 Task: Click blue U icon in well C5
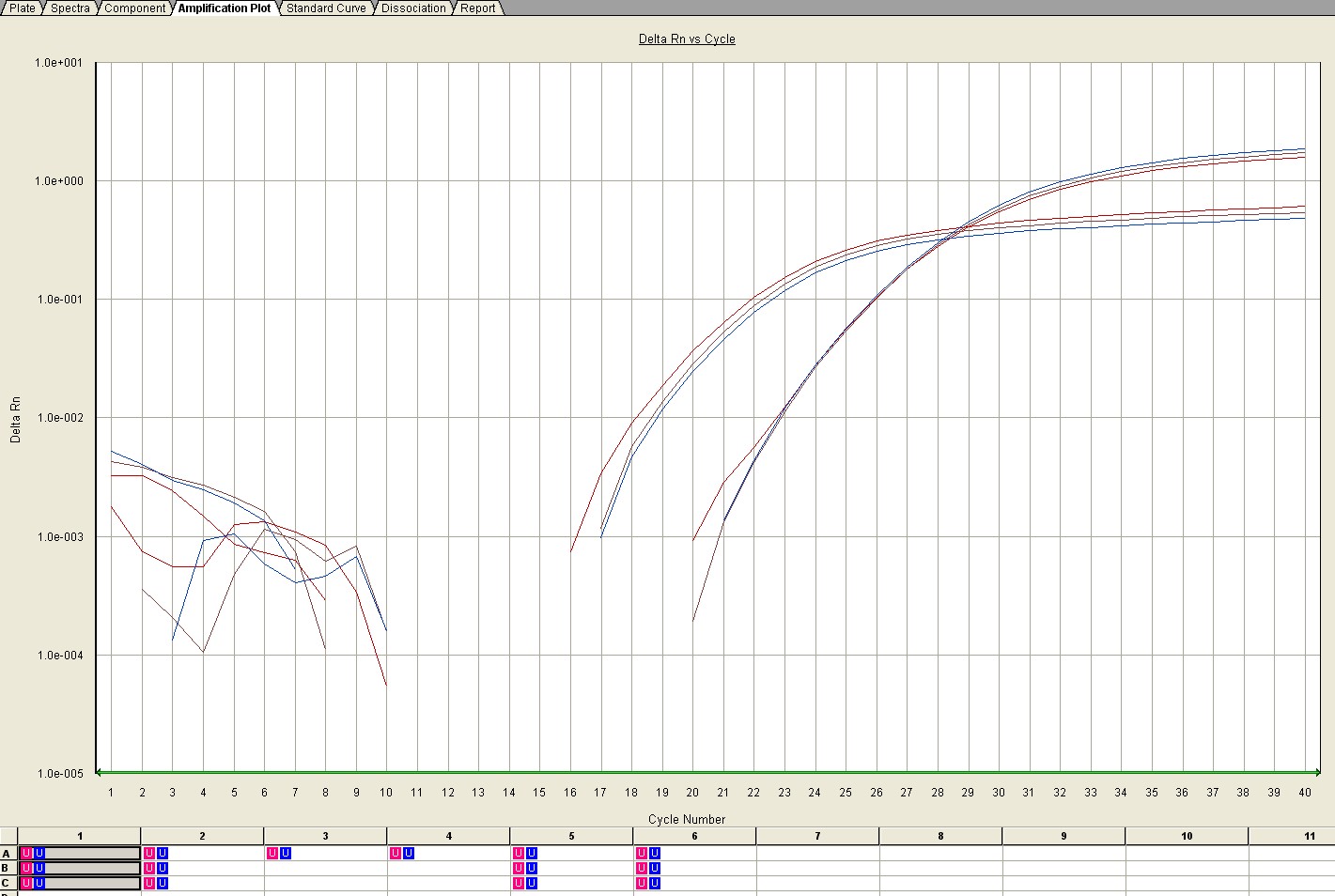(x=532, y=884)
